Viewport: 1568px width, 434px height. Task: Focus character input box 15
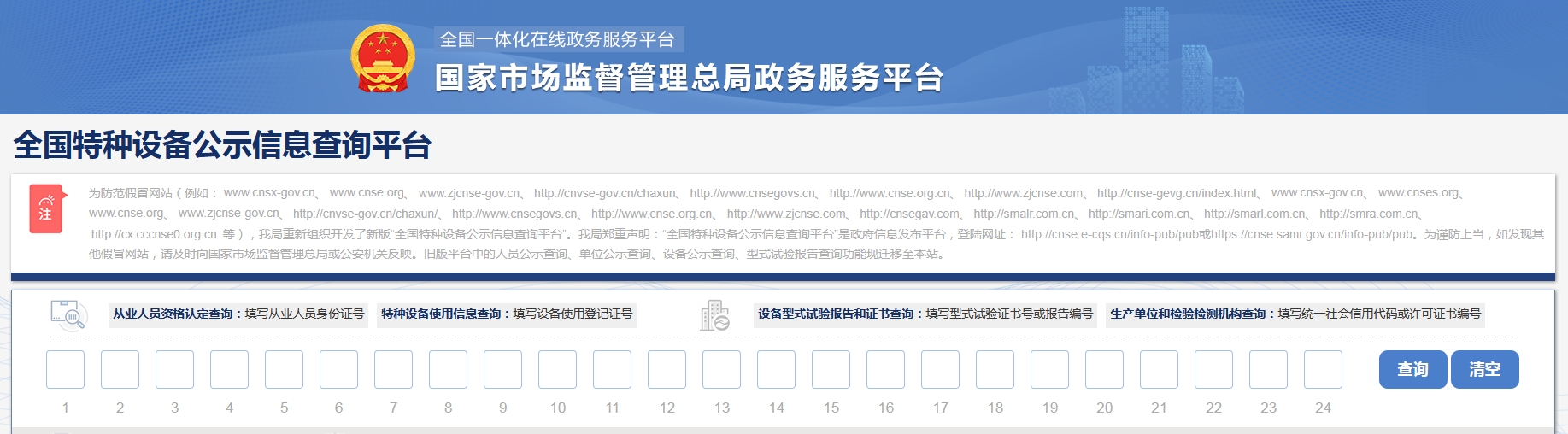click(831, 369)
